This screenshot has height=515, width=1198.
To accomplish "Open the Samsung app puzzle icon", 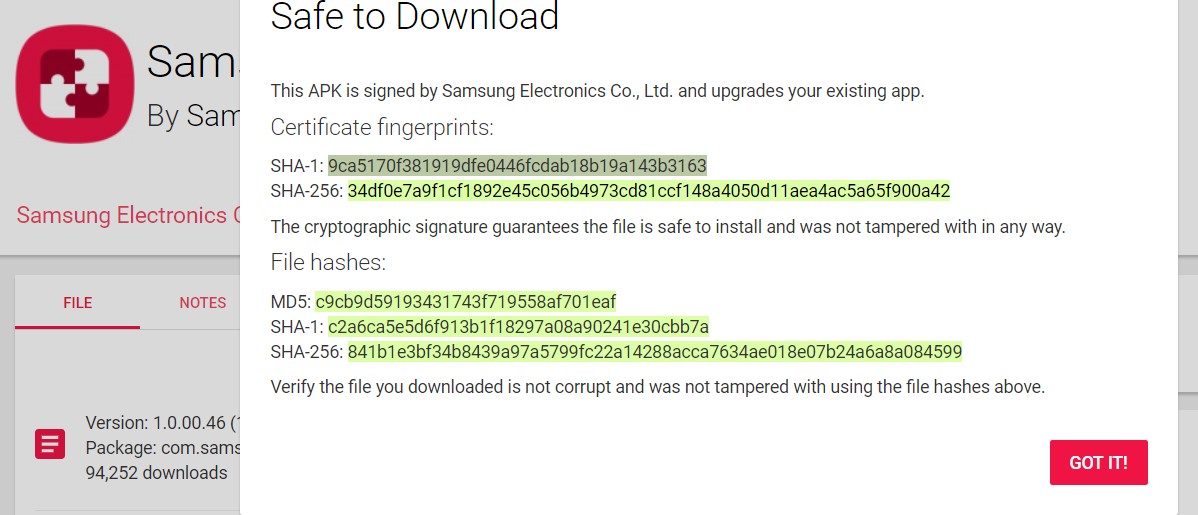I will pyautogui.click(x=75, y=84).
